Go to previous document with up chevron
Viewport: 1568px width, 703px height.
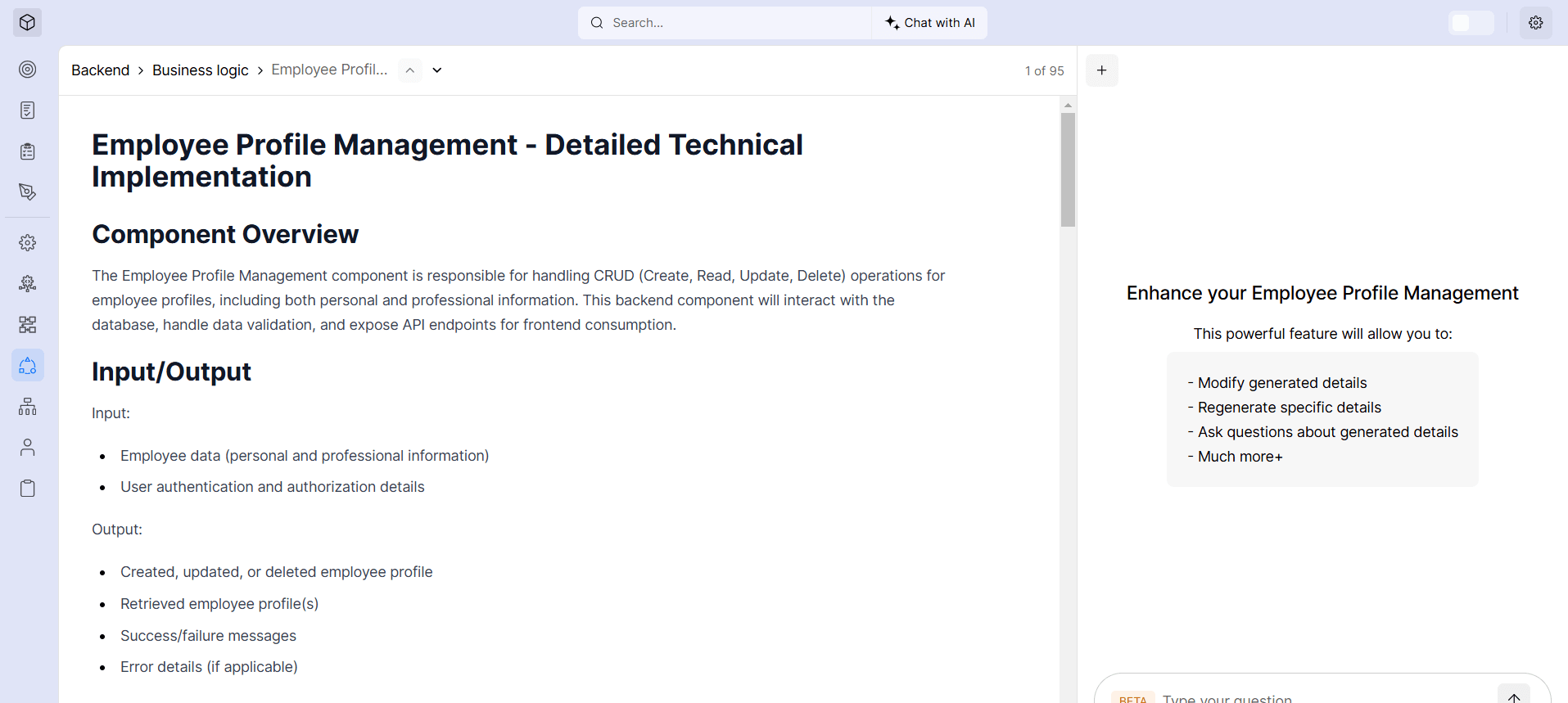[410, 70]
